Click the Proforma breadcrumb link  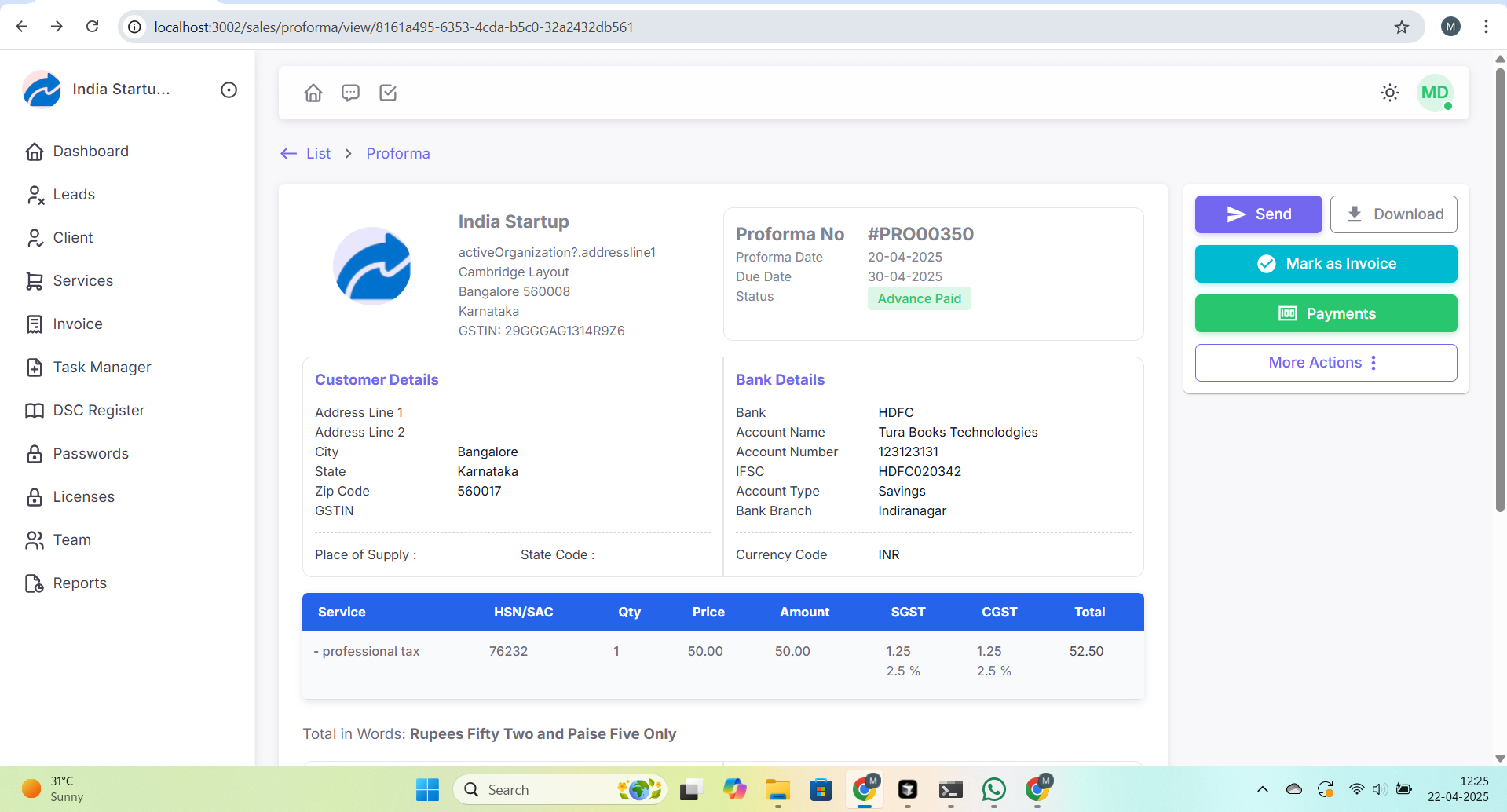397,154
